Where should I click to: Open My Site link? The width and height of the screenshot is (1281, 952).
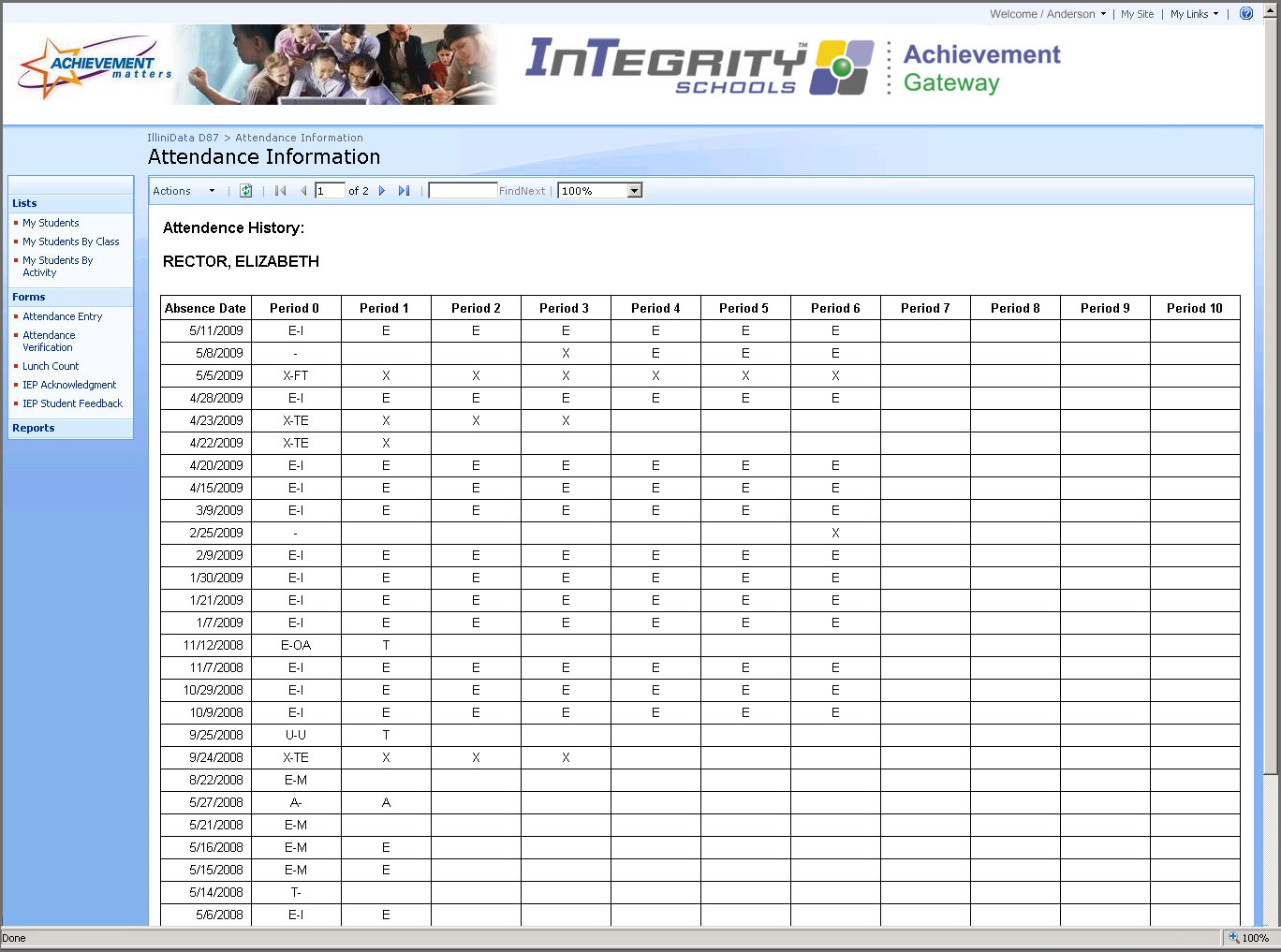(x=1137, y=14)
